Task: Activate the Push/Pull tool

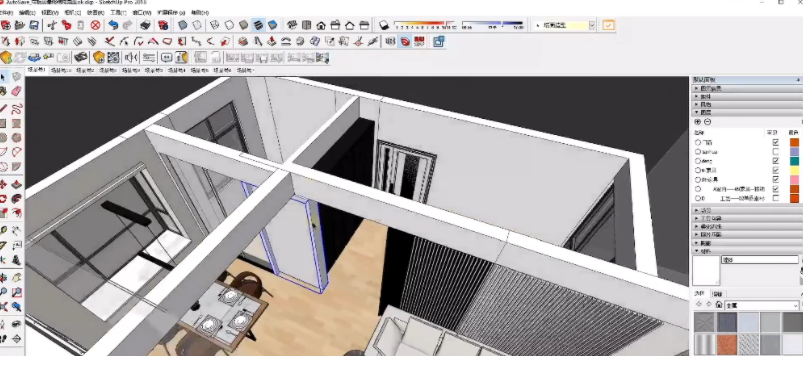Action: (16, 184)
